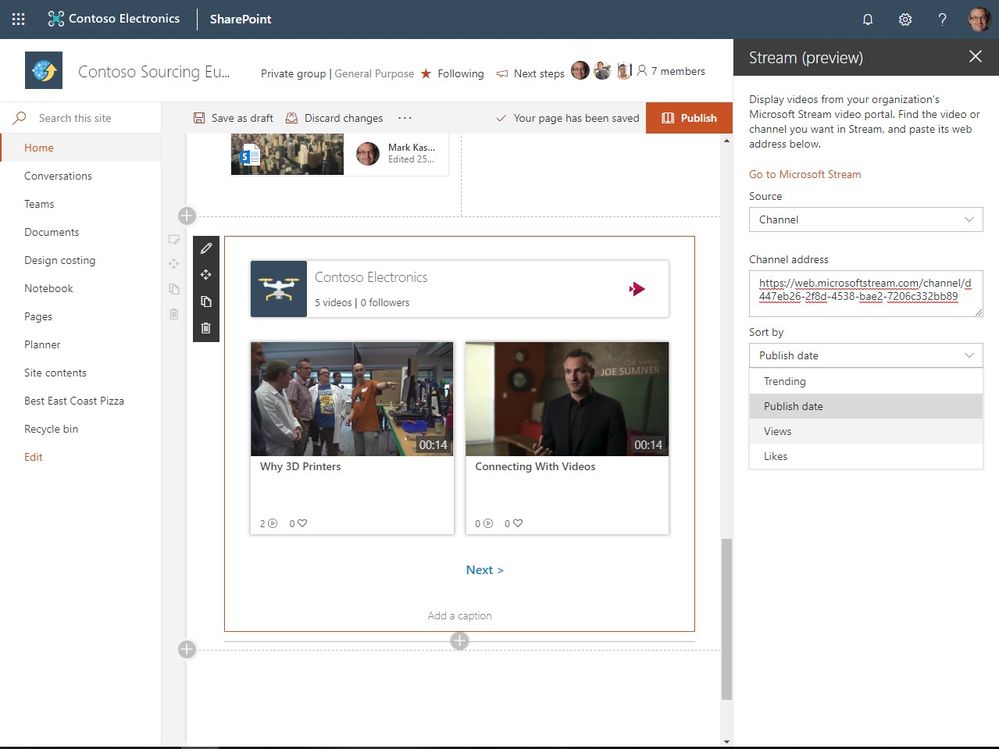Screen dimensions: 999x749
Task: Click the likes heart on Why 3D Printers
Action: [x=303, y=523]
